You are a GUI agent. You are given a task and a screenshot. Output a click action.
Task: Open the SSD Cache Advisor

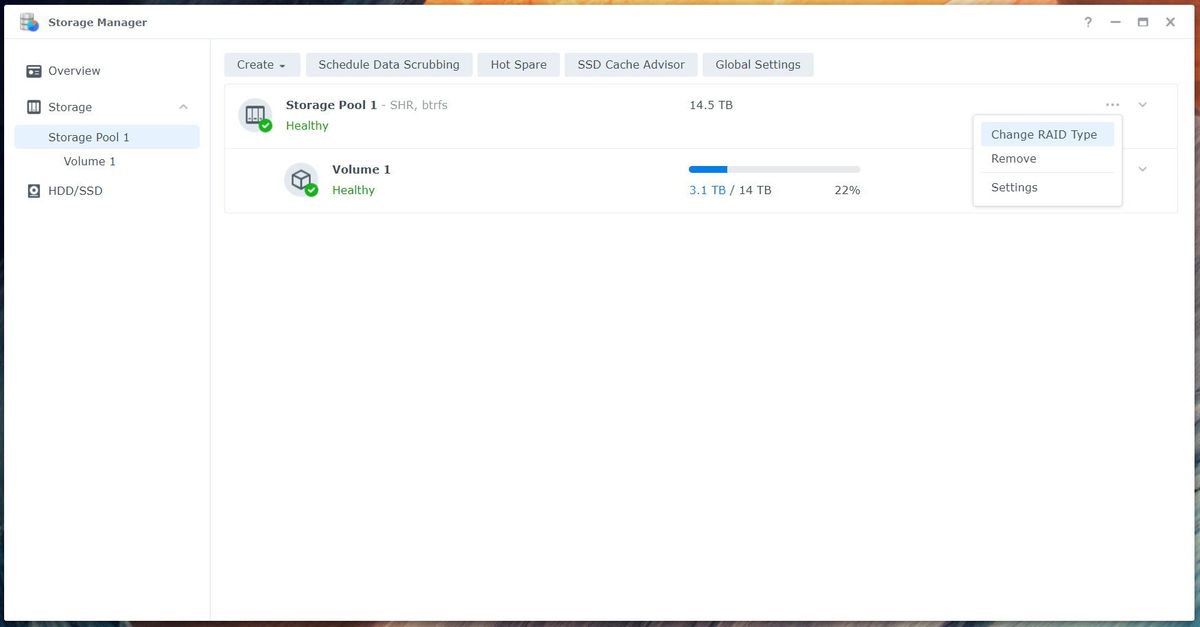(630, 64)
